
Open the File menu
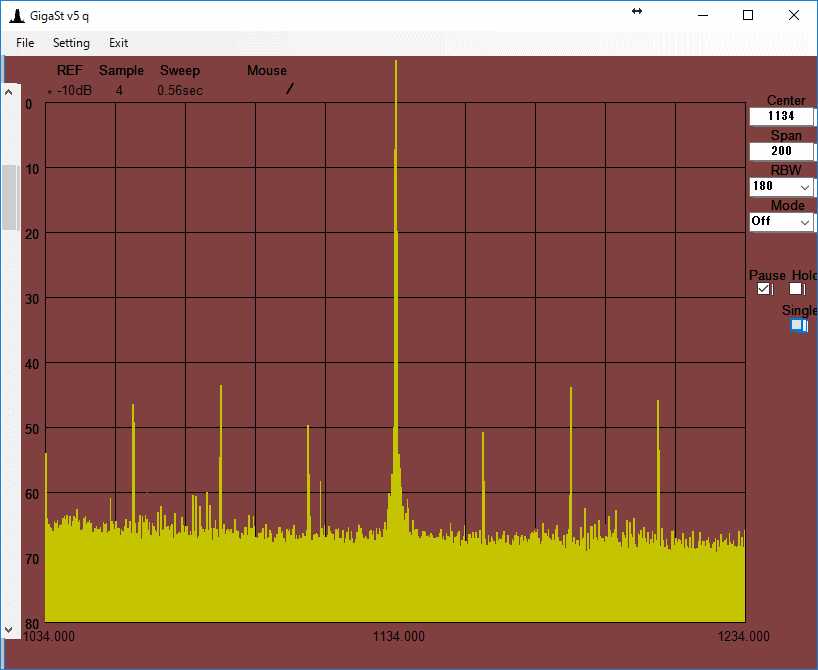(x=25, y=43)
